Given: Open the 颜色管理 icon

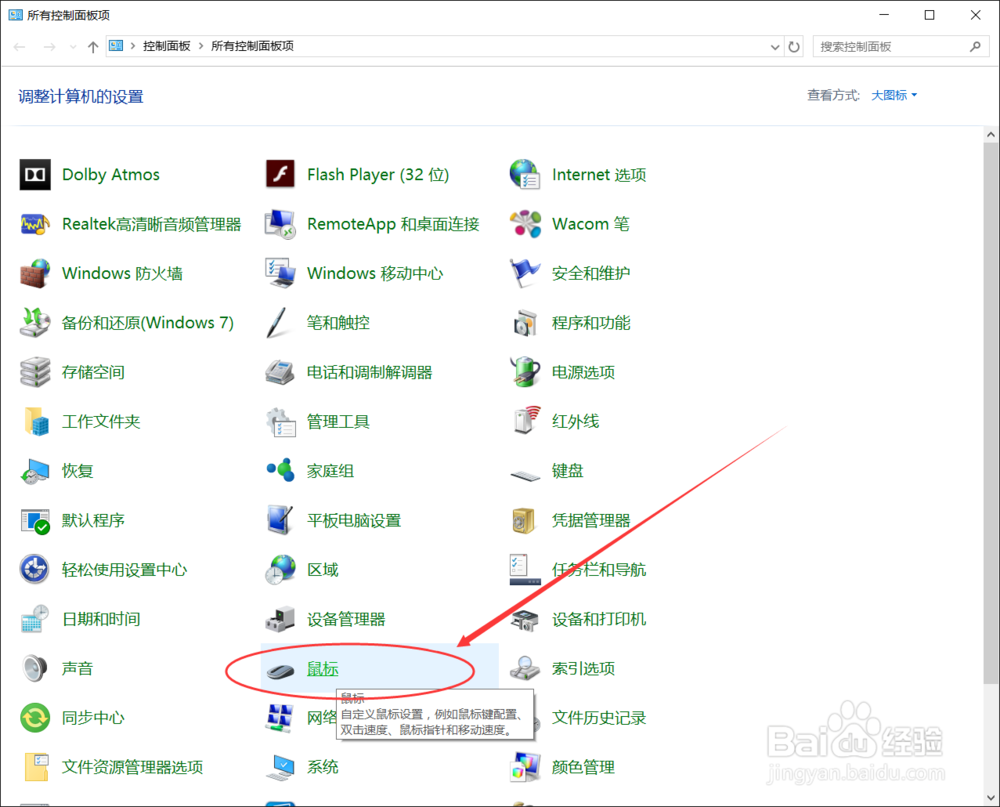Looking at the screenshot, I should 525,767.
